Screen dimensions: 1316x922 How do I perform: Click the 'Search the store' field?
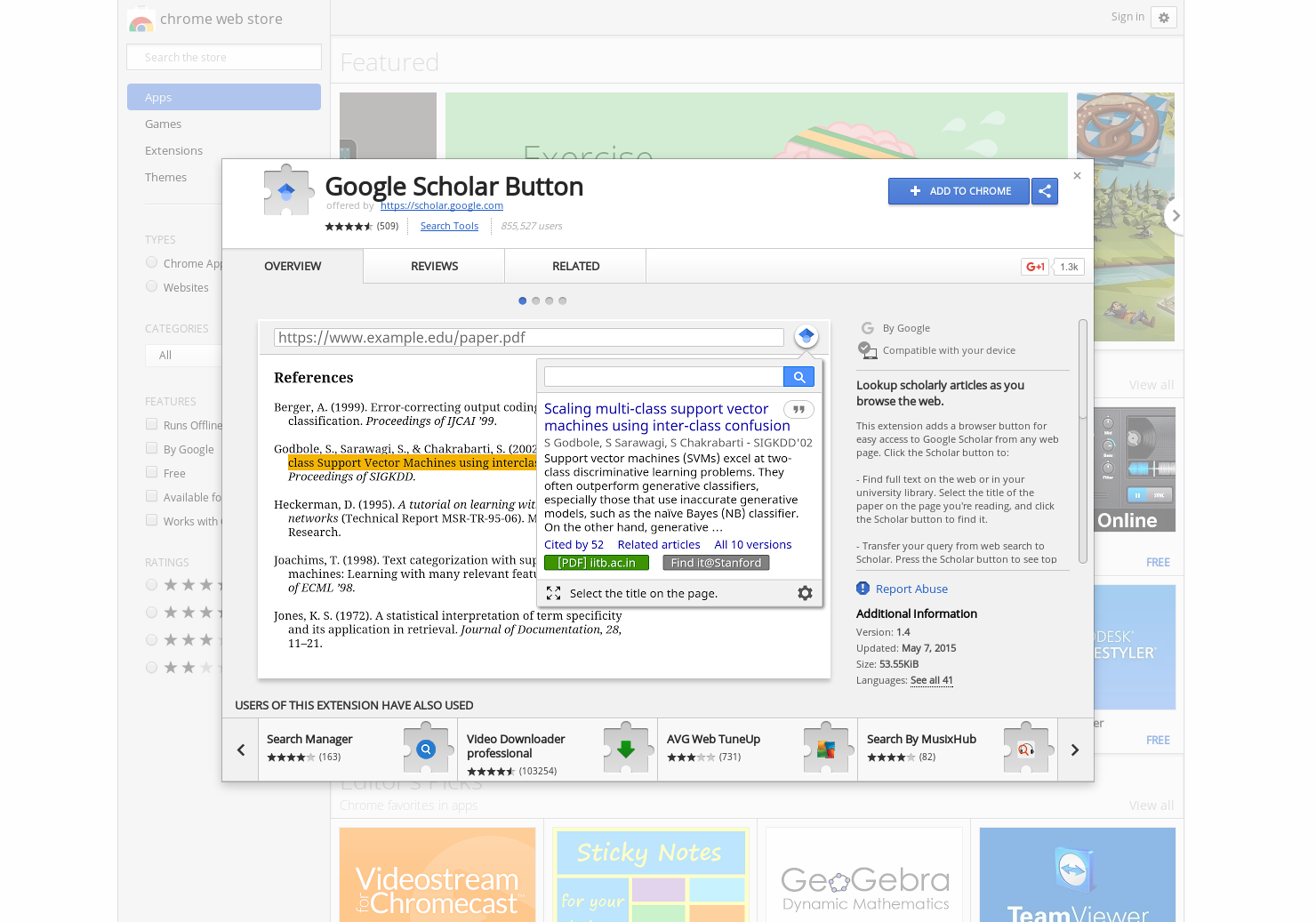(x=223, y=56)
